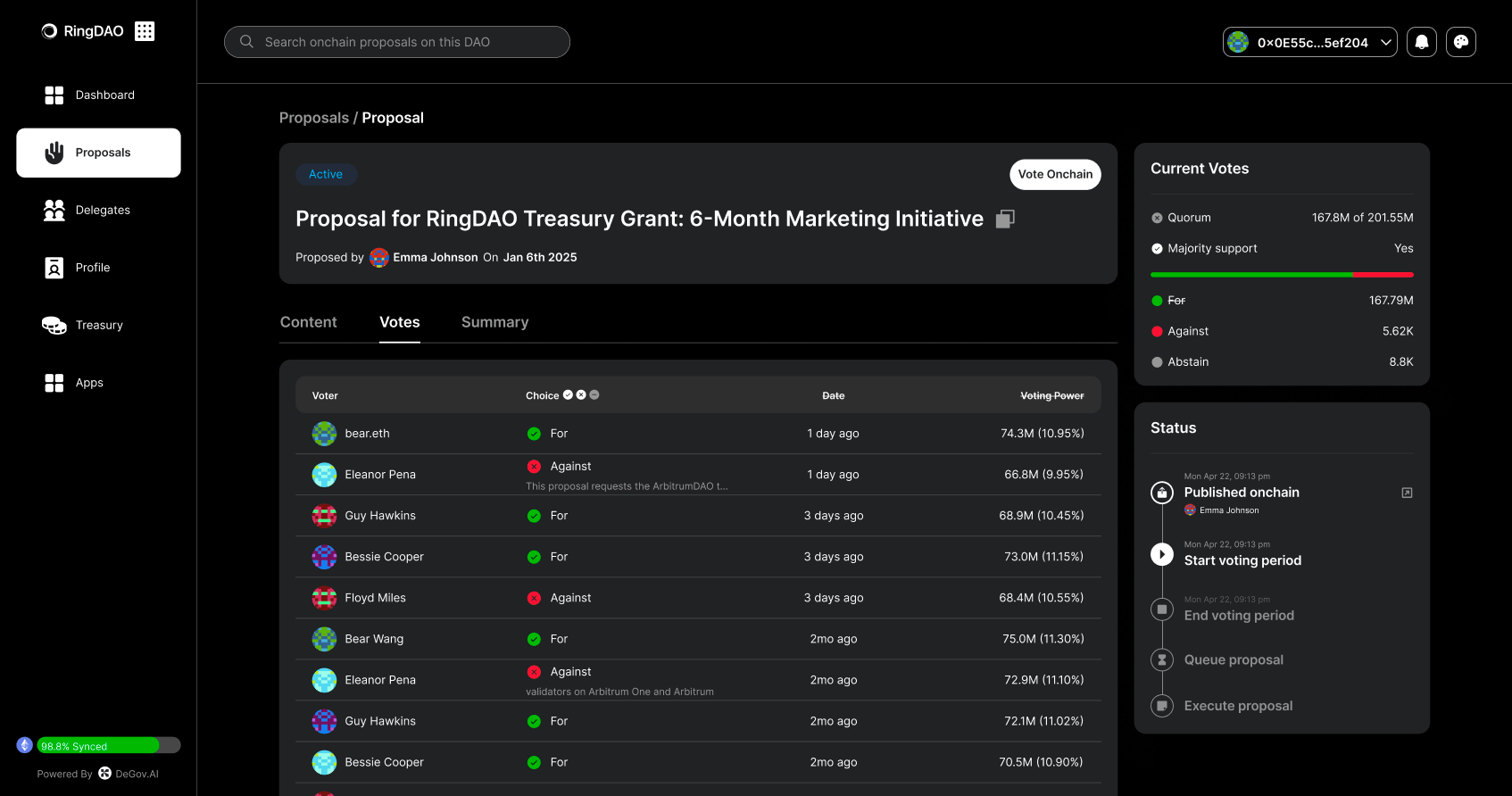Viewport: 1512px width, 796px height.
Task: Open external link icon for Published onchain
Action: (x=1407, y=493)
